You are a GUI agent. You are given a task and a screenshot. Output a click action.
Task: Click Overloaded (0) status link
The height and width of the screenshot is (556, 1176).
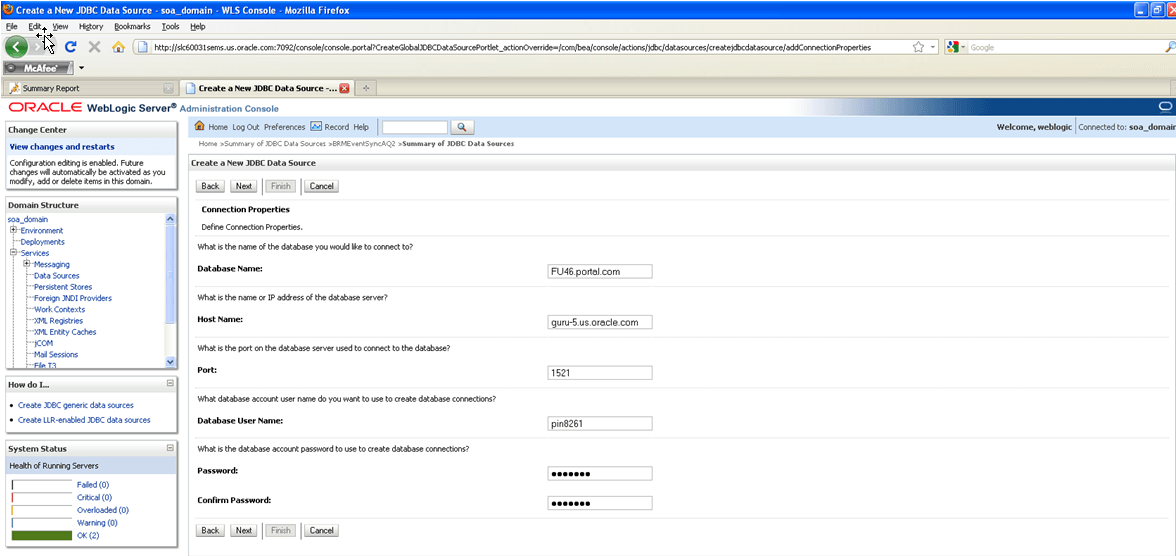[x=103, y=510]
